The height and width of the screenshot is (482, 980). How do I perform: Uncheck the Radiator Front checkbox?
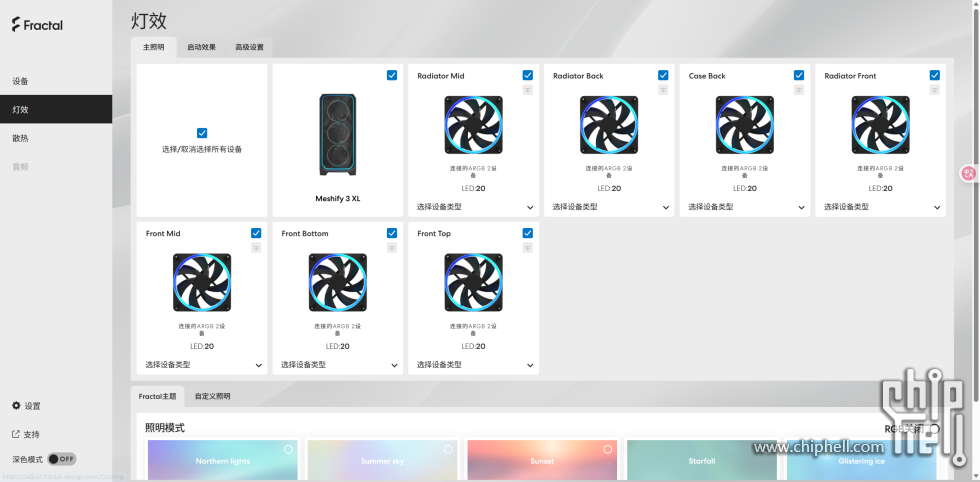click(934, 75)
